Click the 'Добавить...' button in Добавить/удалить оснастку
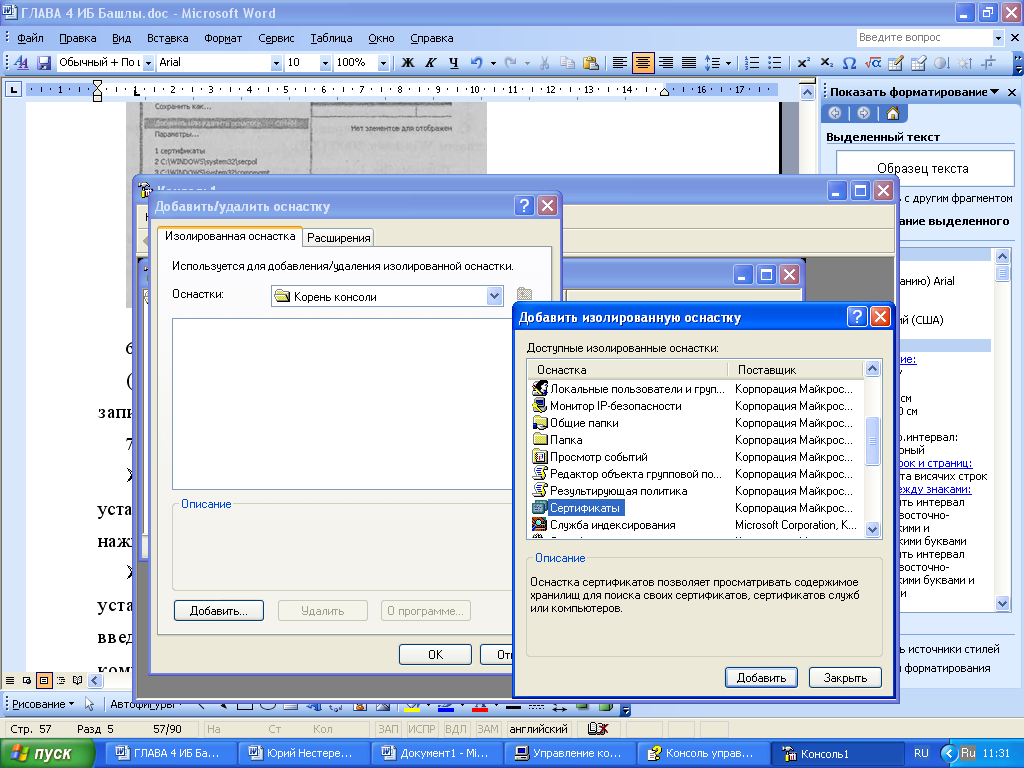Viewport: 1024px width, 768px height. coord(219,611)
